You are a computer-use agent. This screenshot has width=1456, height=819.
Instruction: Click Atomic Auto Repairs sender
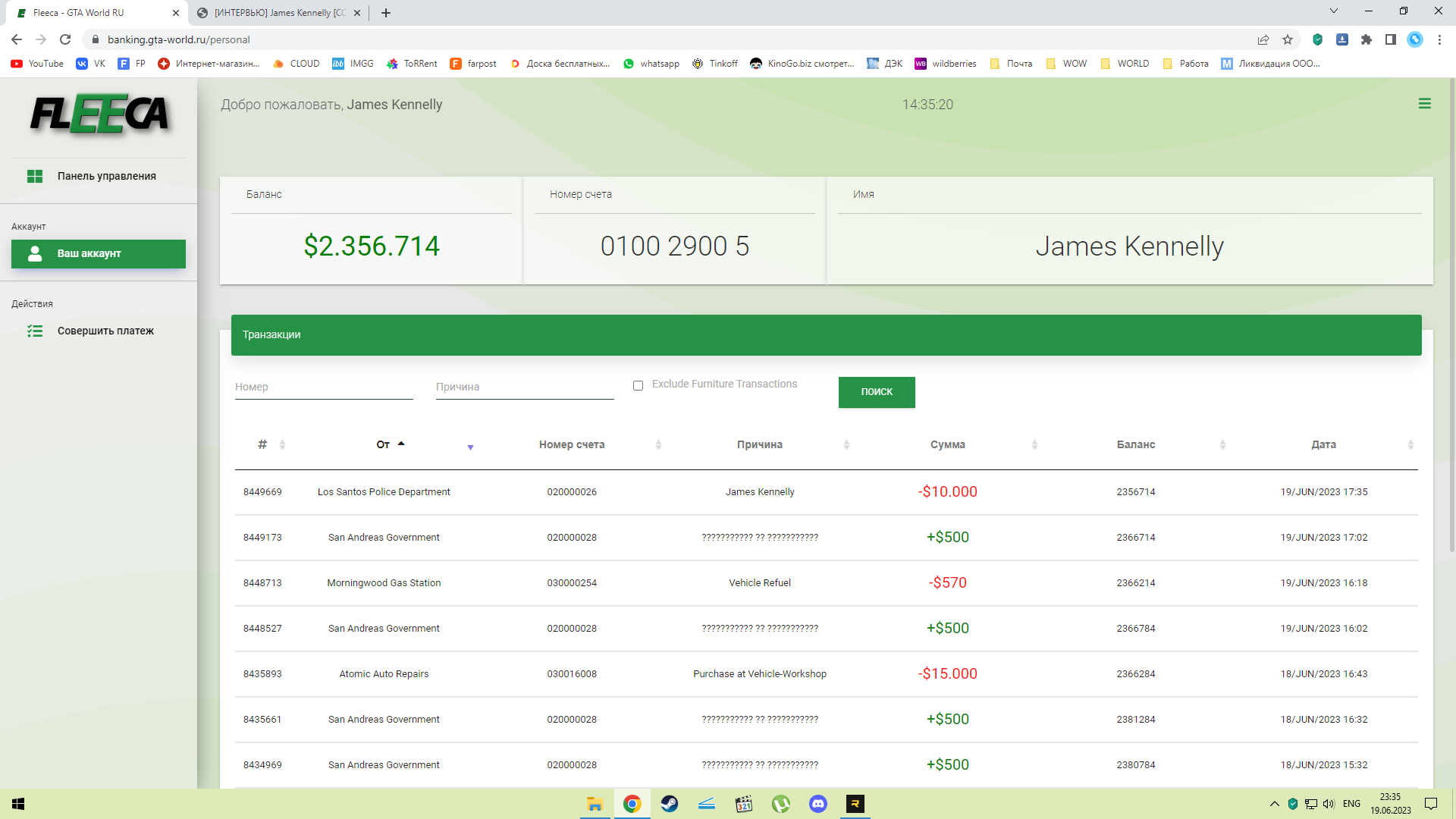tap(384, 674)
